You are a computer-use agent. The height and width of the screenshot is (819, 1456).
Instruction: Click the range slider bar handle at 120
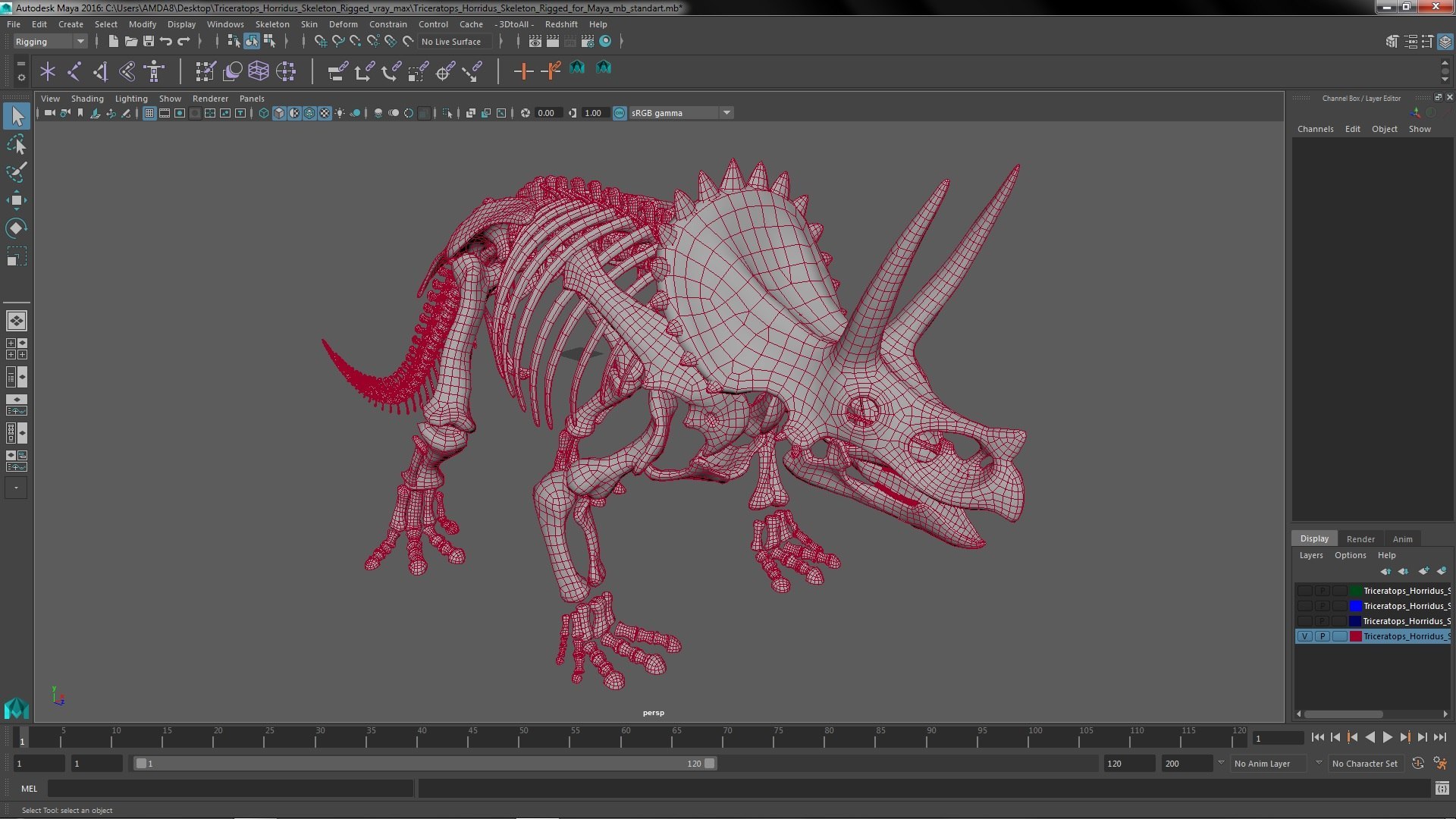[710, 764]
